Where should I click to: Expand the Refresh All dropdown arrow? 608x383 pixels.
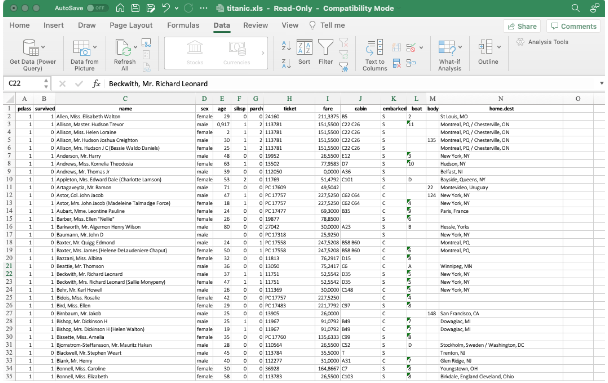(x=135, y=47)
